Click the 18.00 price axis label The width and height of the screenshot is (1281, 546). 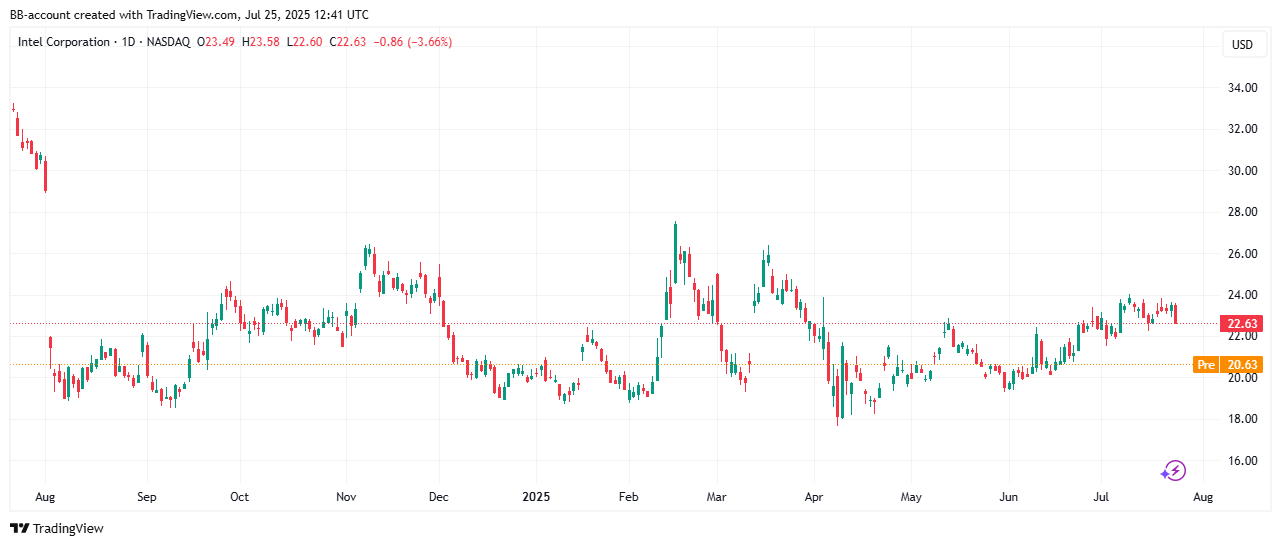click(x=1244, y=419)
